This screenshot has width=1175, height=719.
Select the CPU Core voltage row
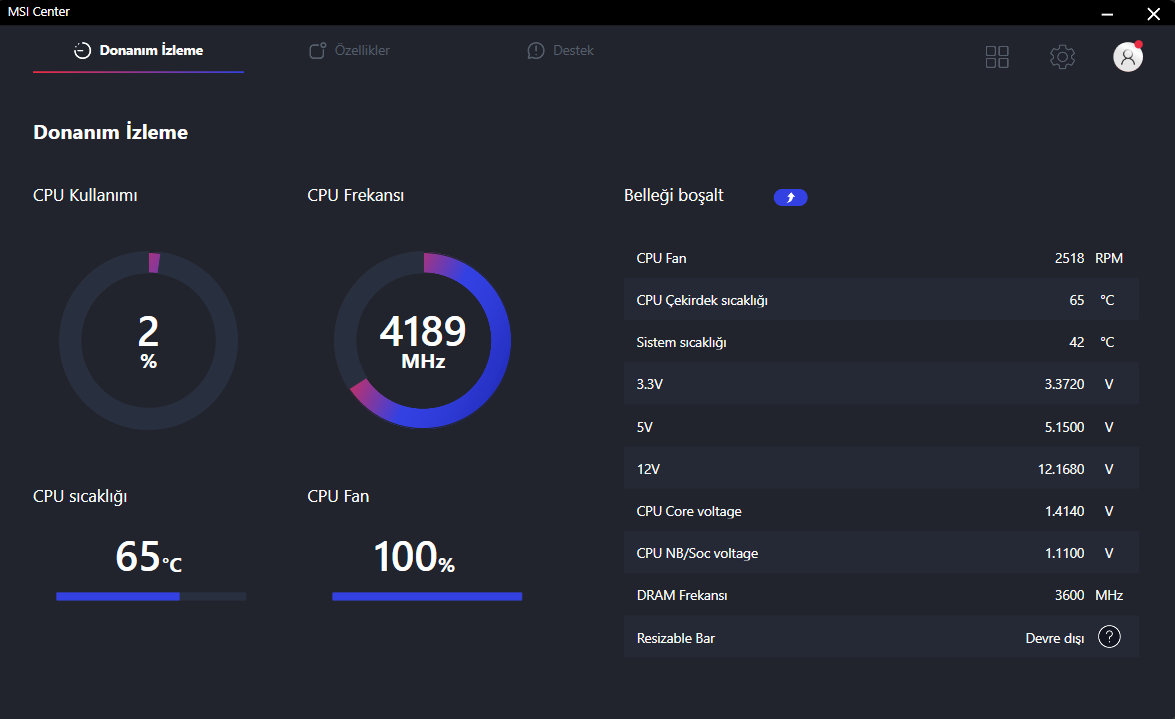click(x=881, y=511)
